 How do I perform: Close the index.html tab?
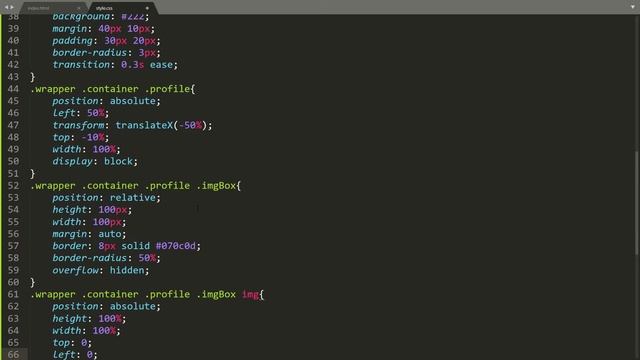click(79, 8)
